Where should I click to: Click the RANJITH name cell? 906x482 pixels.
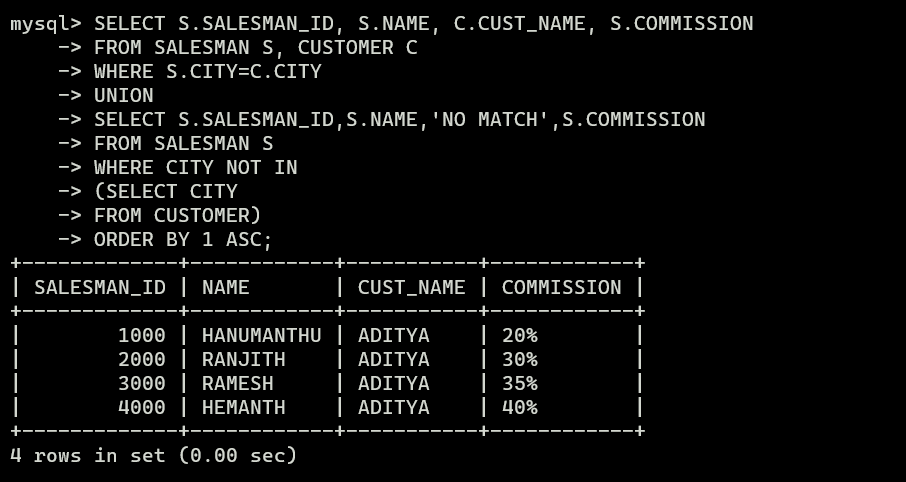point(243,359)
